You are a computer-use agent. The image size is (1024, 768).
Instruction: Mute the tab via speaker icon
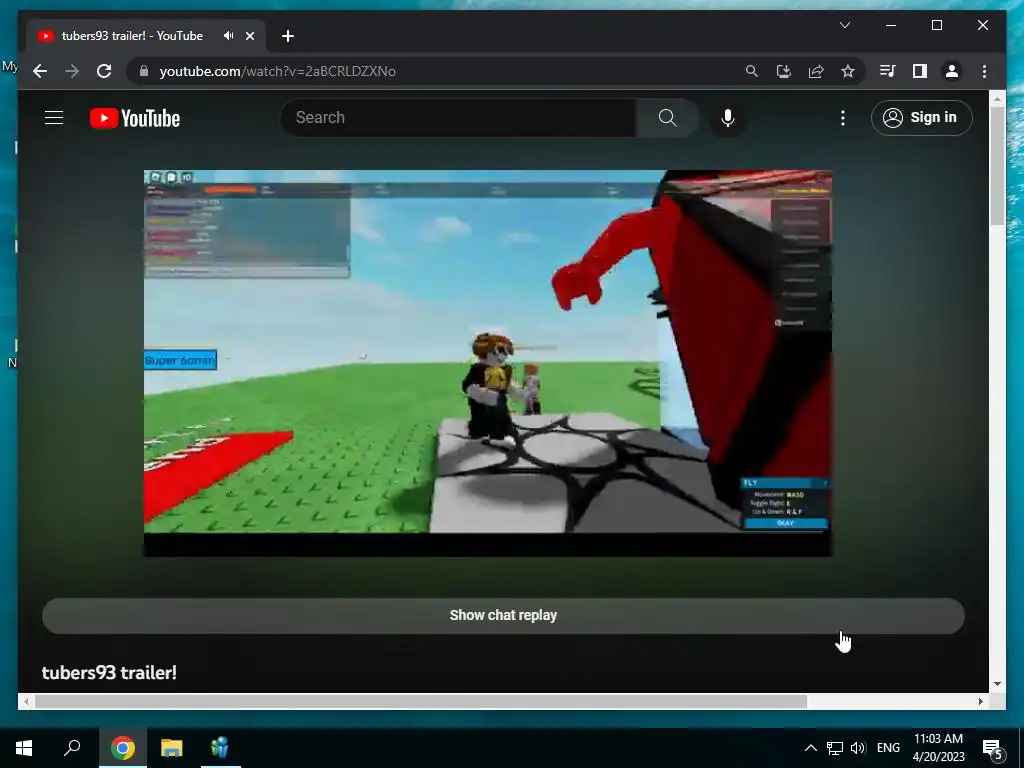[228, 36]
